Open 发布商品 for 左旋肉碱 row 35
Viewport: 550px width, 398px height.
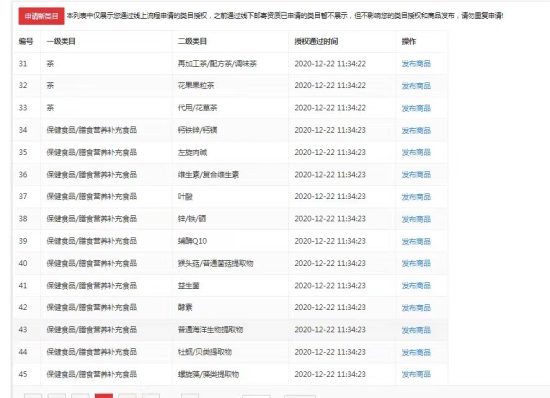[416, 153]
